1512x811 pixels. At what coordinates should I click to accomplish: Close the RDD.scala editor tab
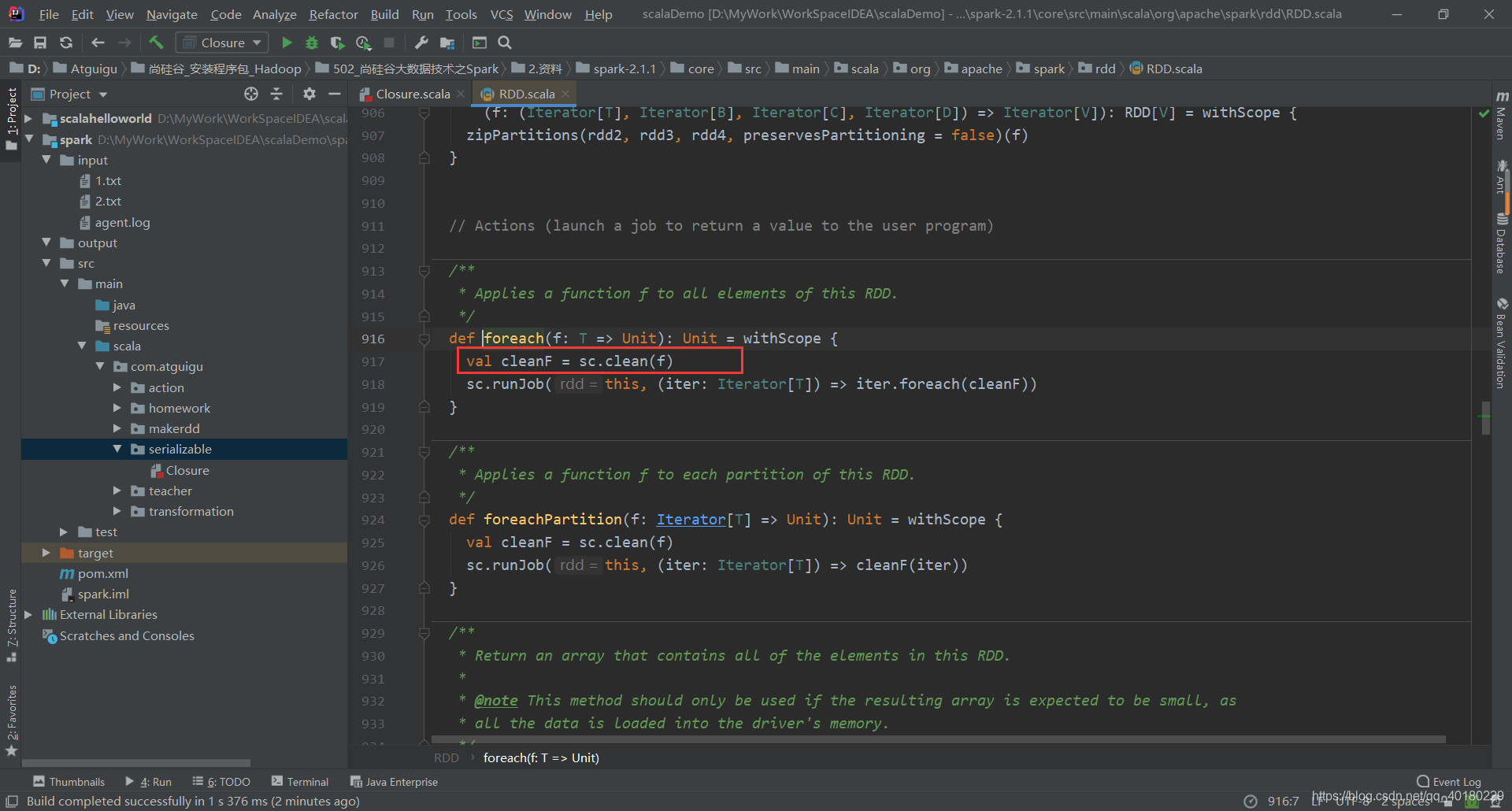click(x=565, y=94)
